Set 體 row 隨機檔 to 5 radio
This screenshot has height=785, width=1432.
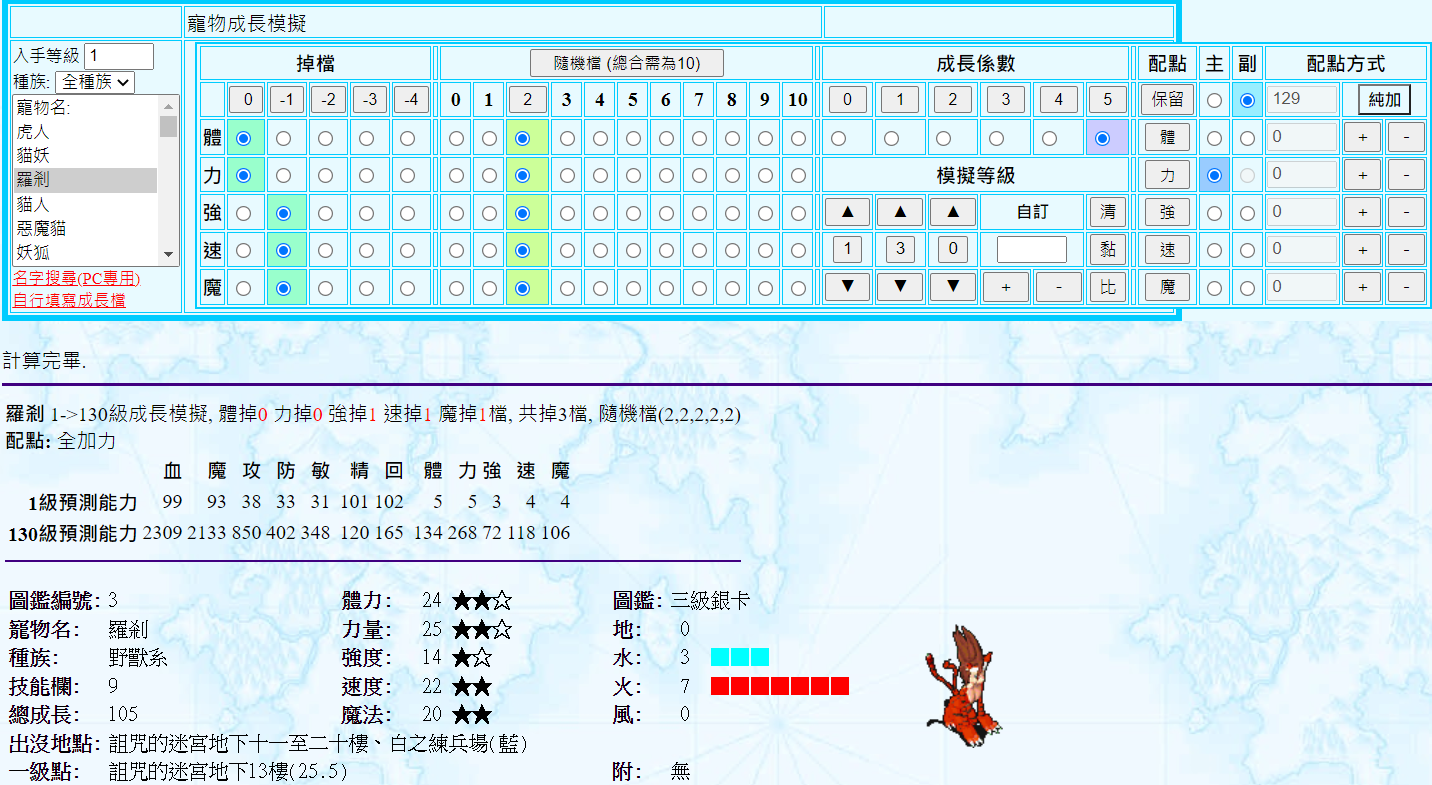[633, 138]
